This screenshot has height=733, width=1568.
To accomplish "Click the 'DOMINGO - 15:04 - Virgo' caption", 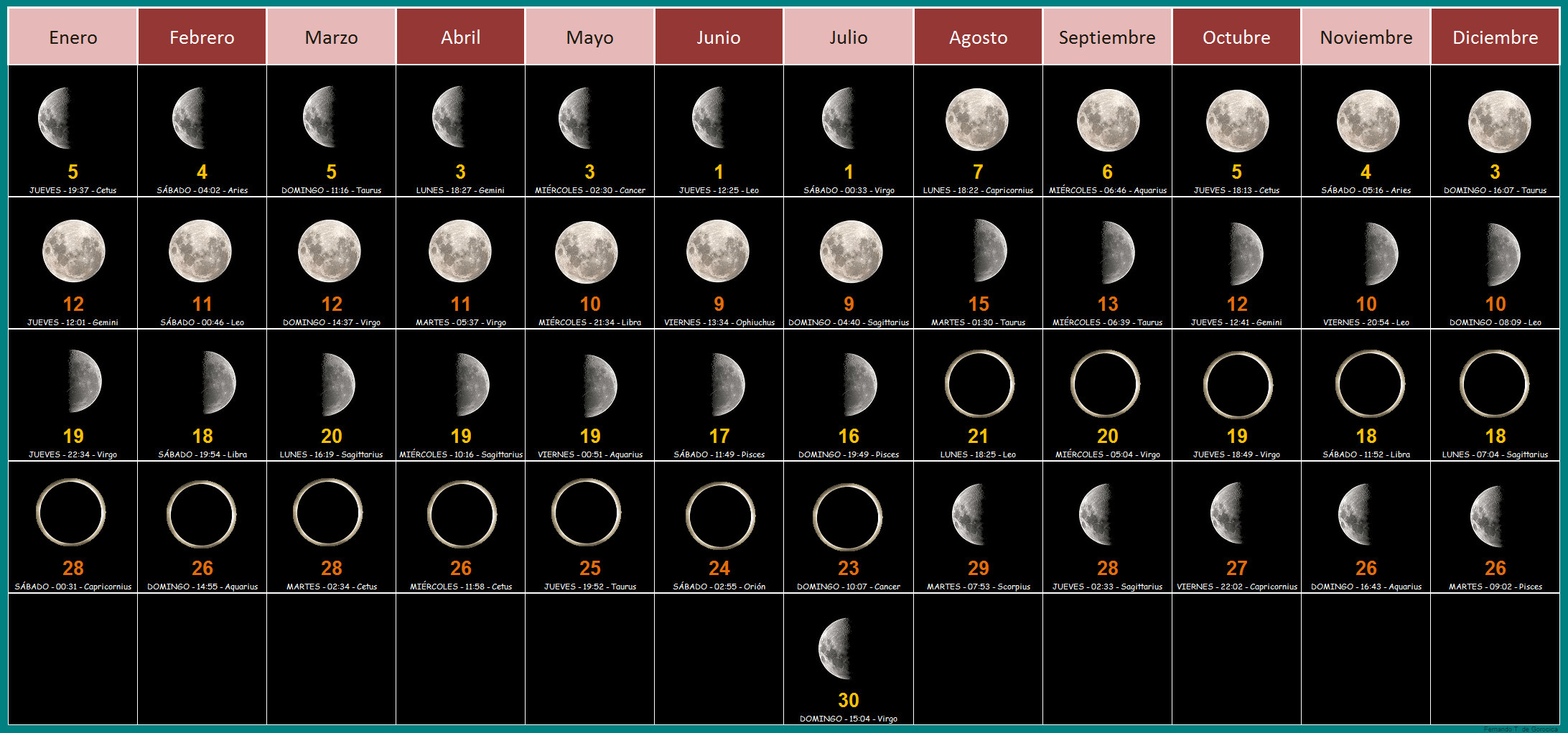I will tap(848, 719).
